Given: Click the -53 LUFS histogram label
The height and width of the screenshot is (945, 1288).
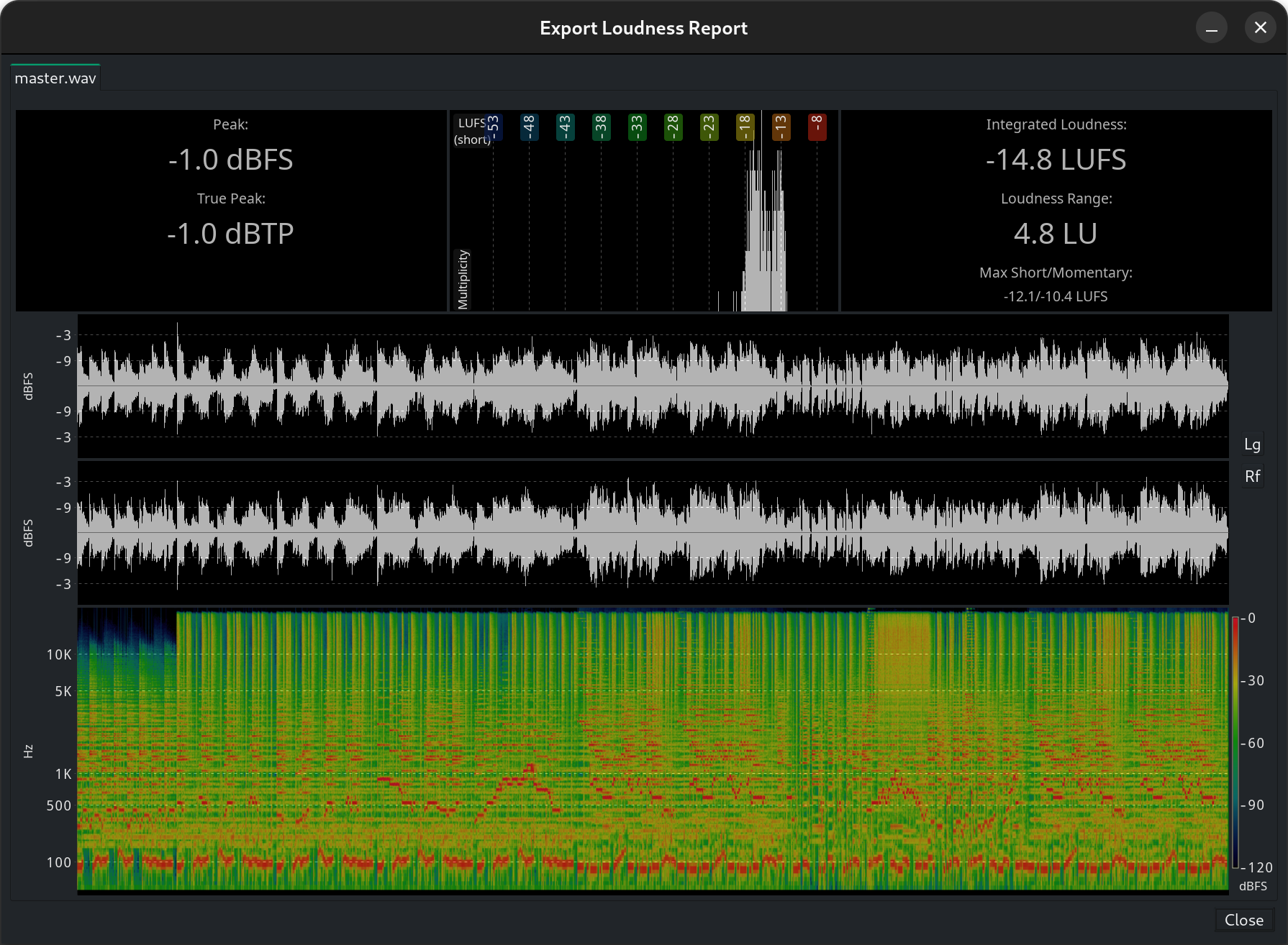Looking at the screenshot, I should [493, 127].
